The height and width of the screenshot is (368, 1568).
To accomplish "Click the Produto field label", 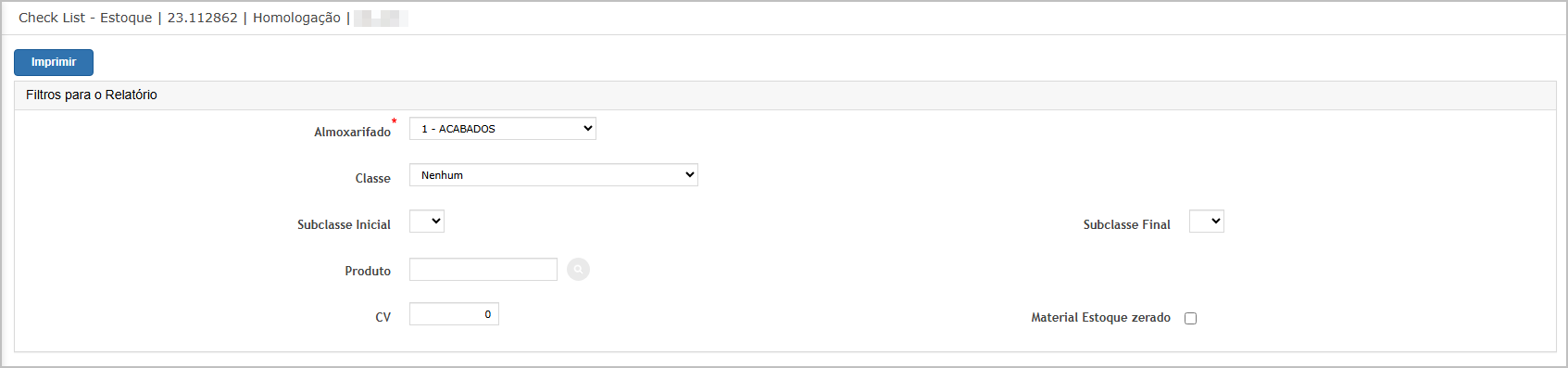I will click(368, 272).
